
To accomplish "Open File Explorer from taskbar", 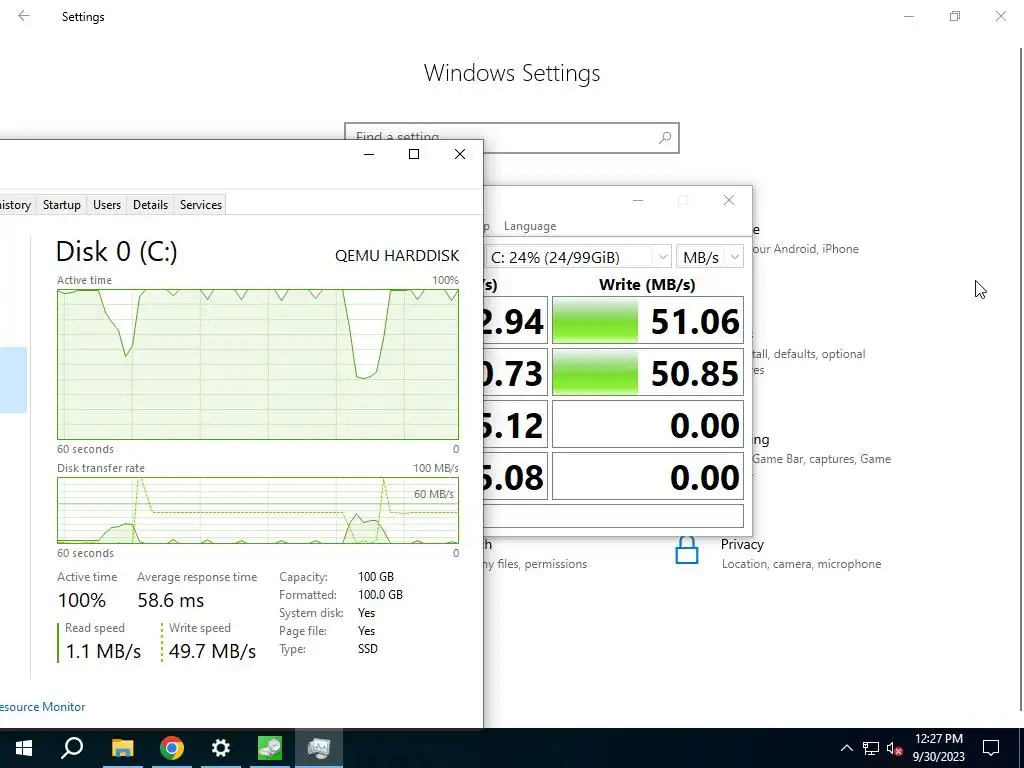I will point(122,748).
